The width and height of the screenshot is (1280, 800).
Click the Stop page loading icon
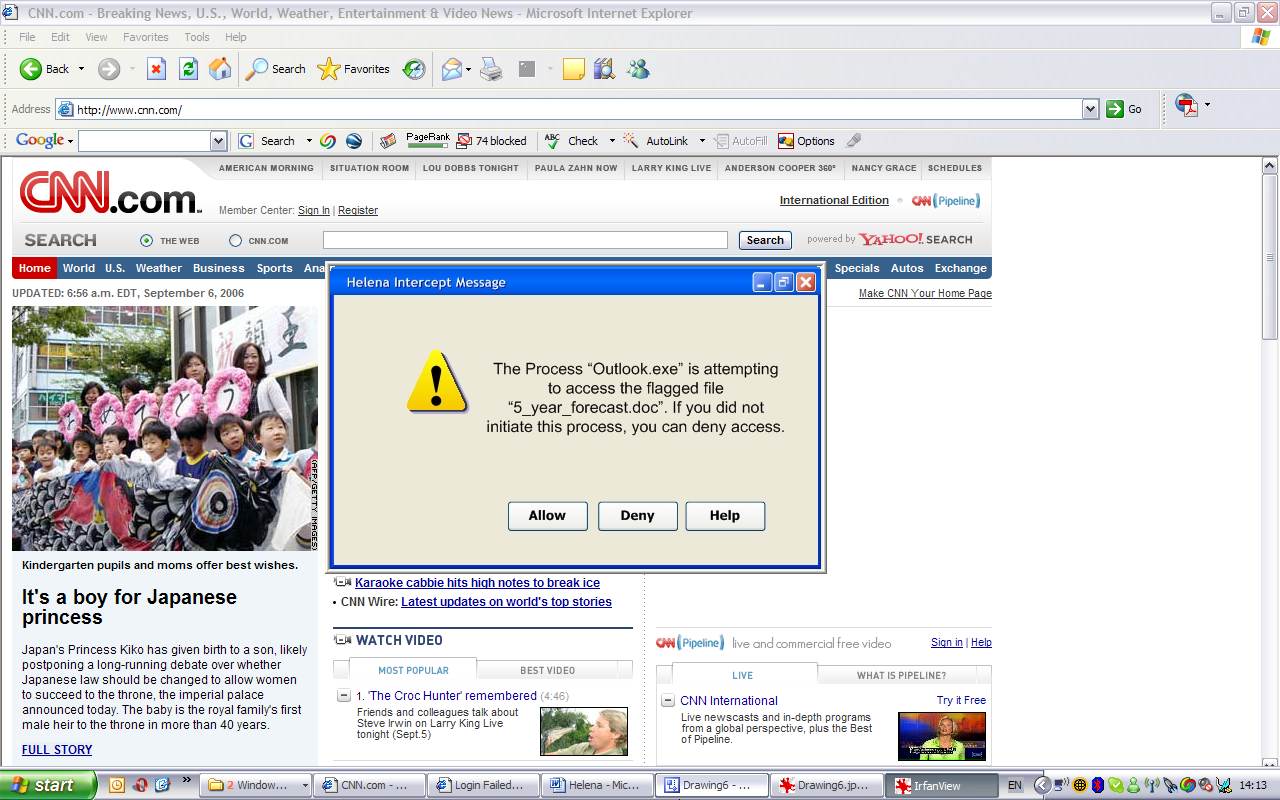156,69
